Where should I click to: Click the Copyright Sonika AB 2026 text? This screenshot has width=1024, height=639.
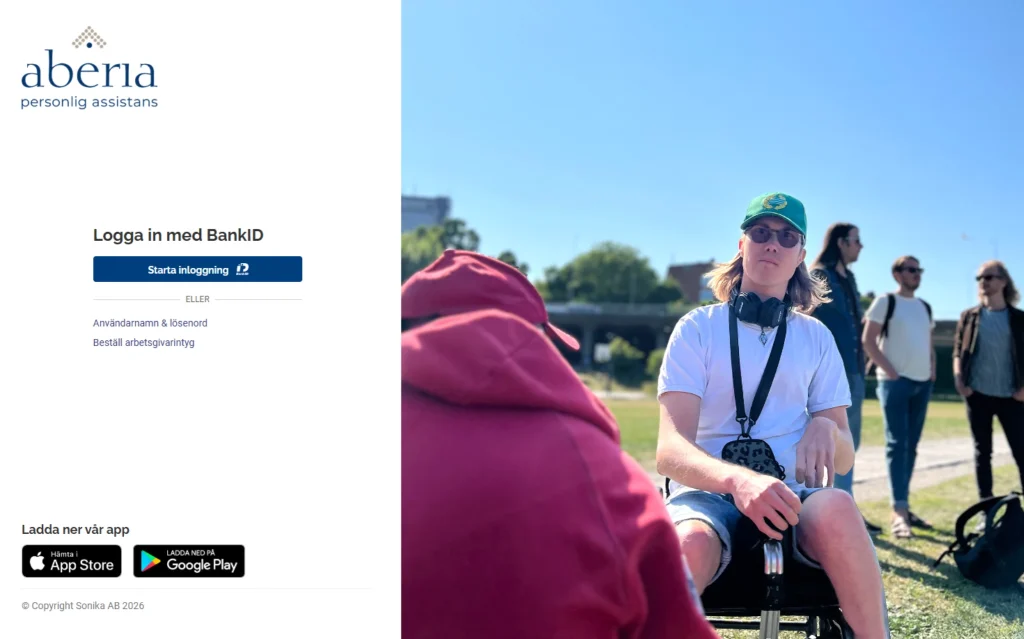click(83, 606)
